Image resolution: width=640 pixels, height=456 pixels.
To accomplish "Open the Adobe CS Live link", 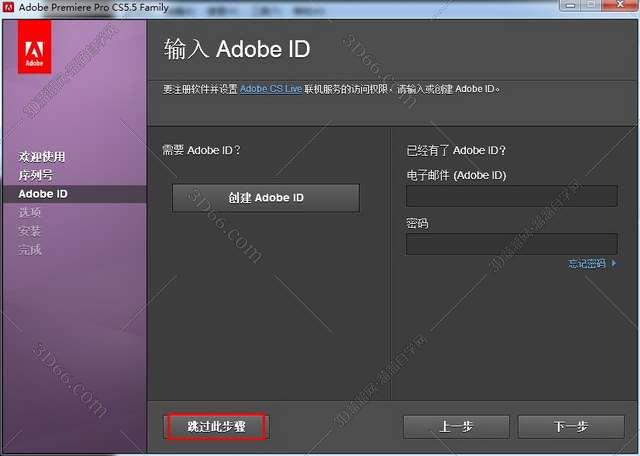I will [x=271, y=89].
